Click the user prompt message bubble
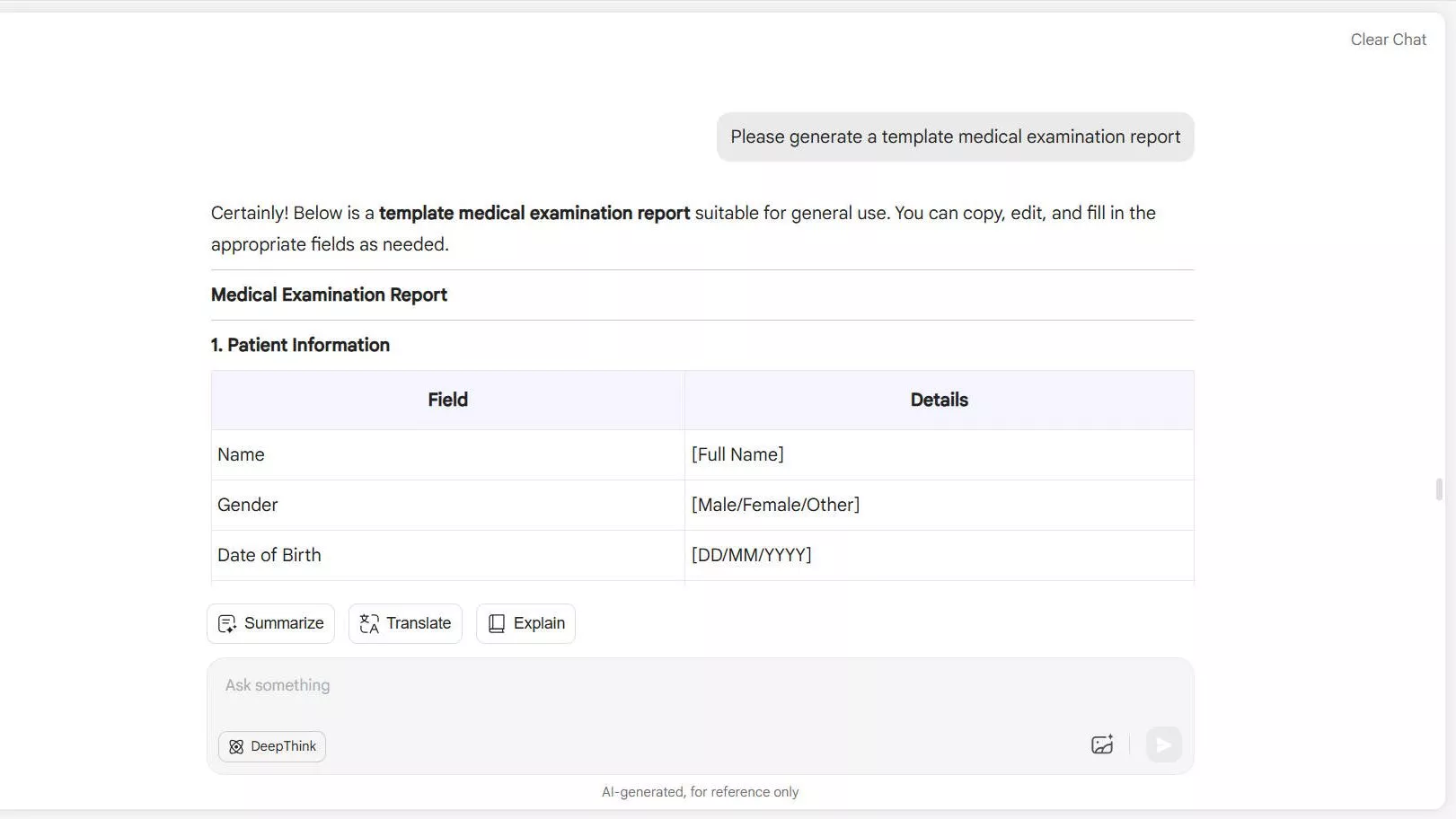The height and width of the screenshot is (819, 1456). [x=955, y=137]
